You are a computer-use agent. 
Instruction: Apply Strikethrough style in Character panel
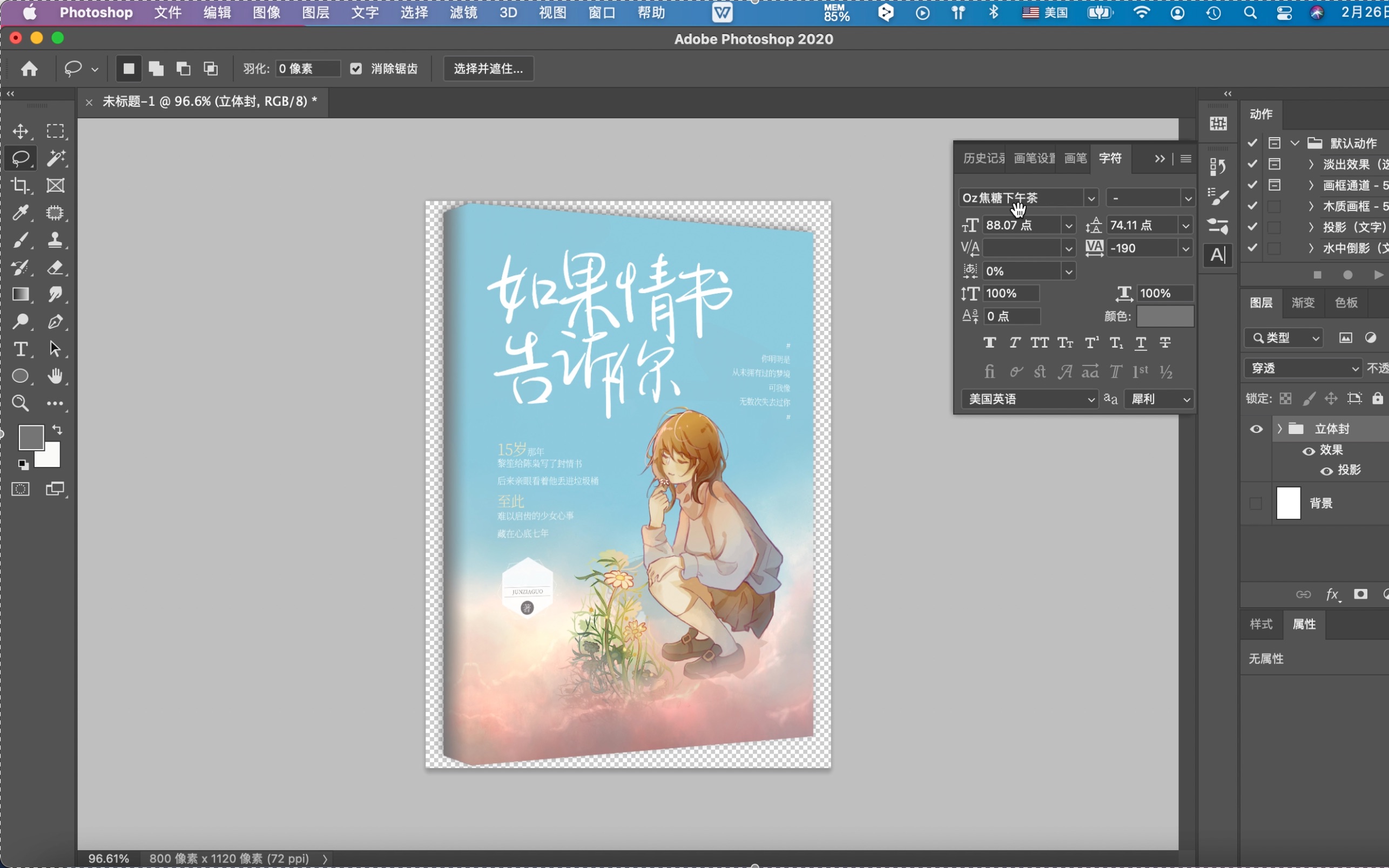coord(1165,343)
